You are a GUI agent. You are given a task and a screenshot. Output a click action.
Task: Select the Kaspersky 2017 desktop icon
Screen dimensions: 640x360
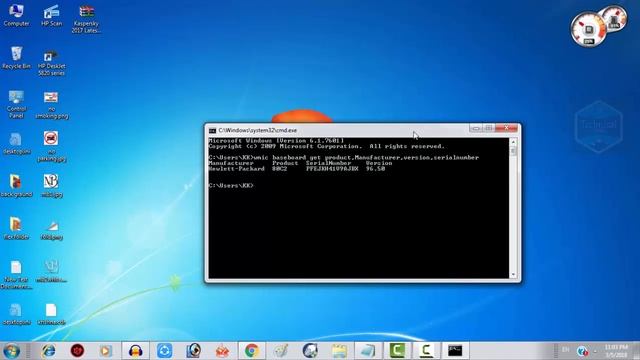point(86,19)
